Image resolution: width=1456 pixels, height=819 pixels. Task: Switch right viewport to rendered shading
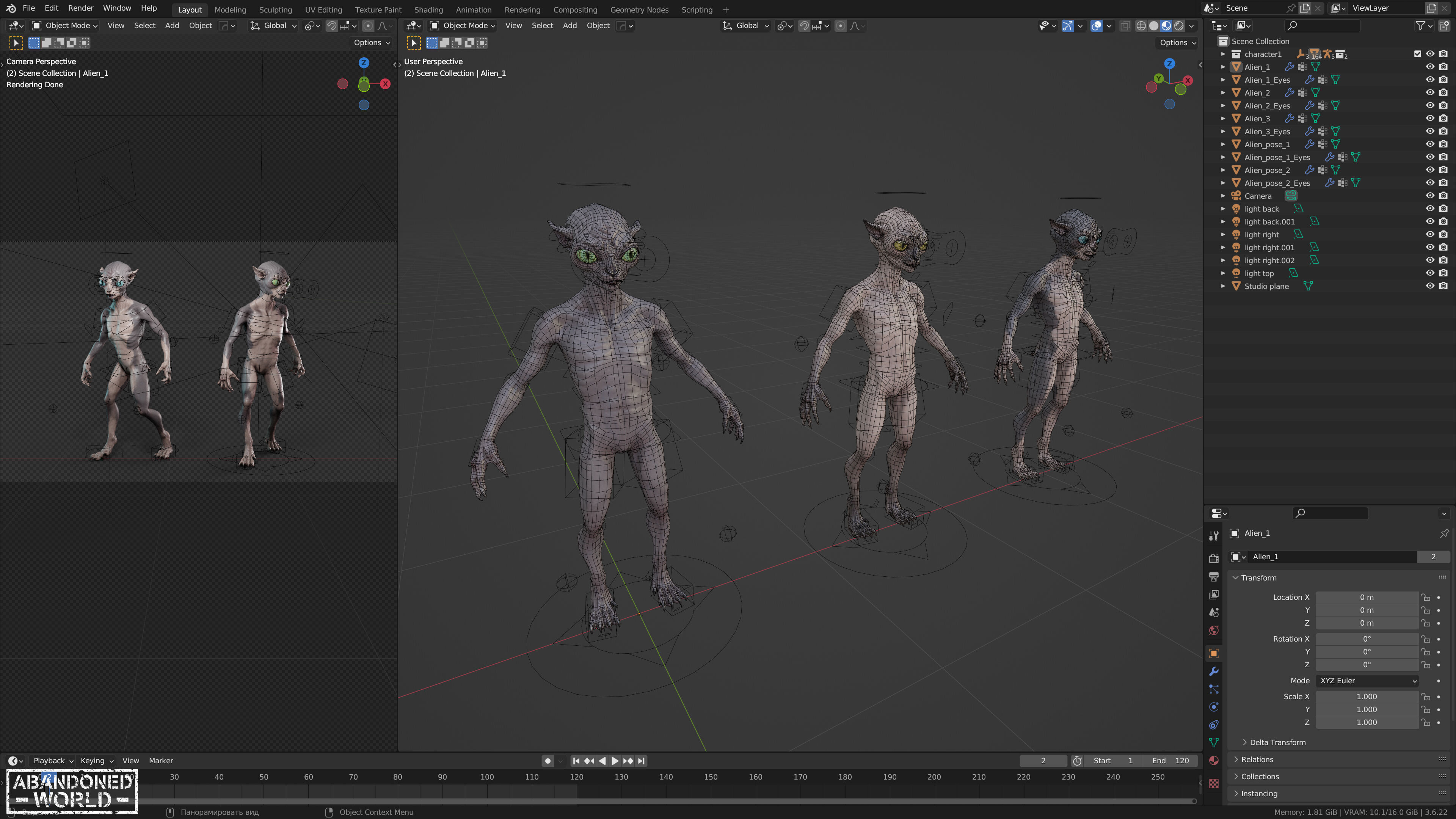pos(1179,26)
